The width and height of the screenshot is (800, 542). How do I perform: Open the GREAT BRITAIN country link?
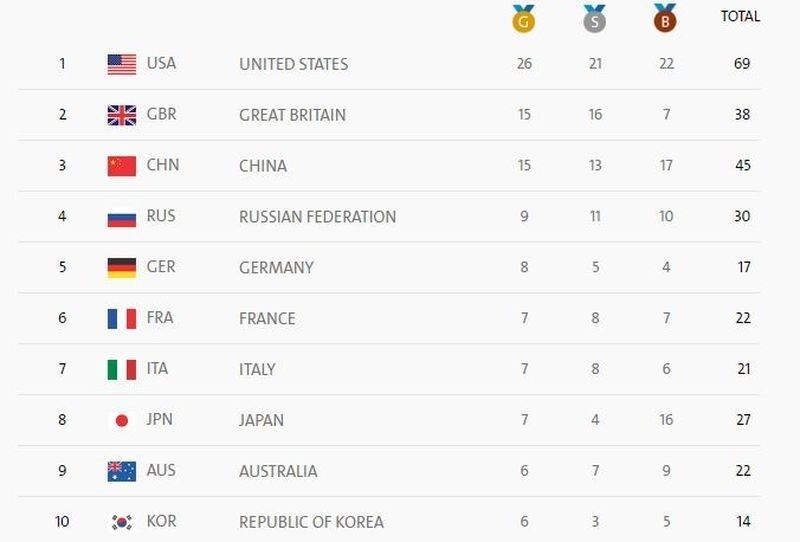292,115
